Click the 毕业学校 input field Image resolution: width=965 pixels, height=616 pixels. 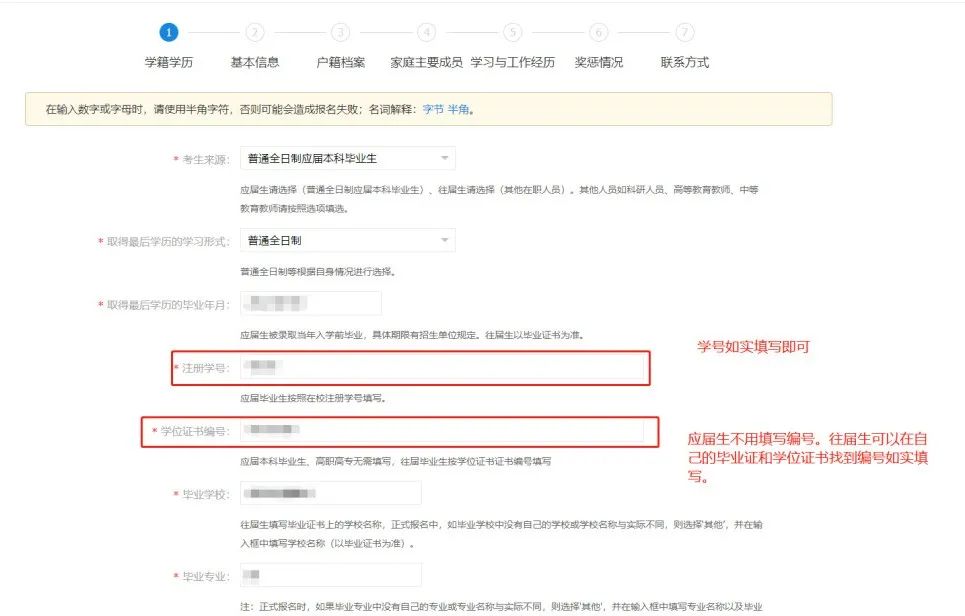coord(330,493)
